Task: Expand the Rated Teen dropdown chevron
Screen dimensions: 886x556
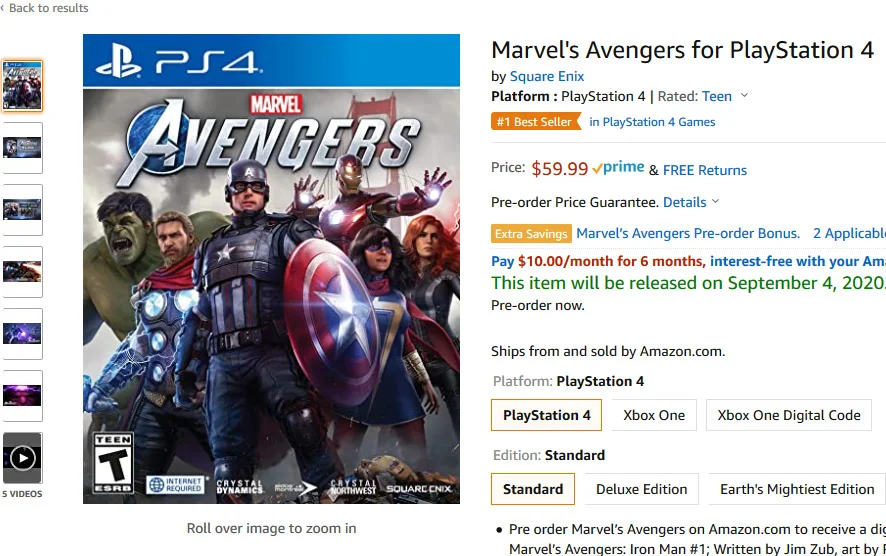Action: pos(744,95)
